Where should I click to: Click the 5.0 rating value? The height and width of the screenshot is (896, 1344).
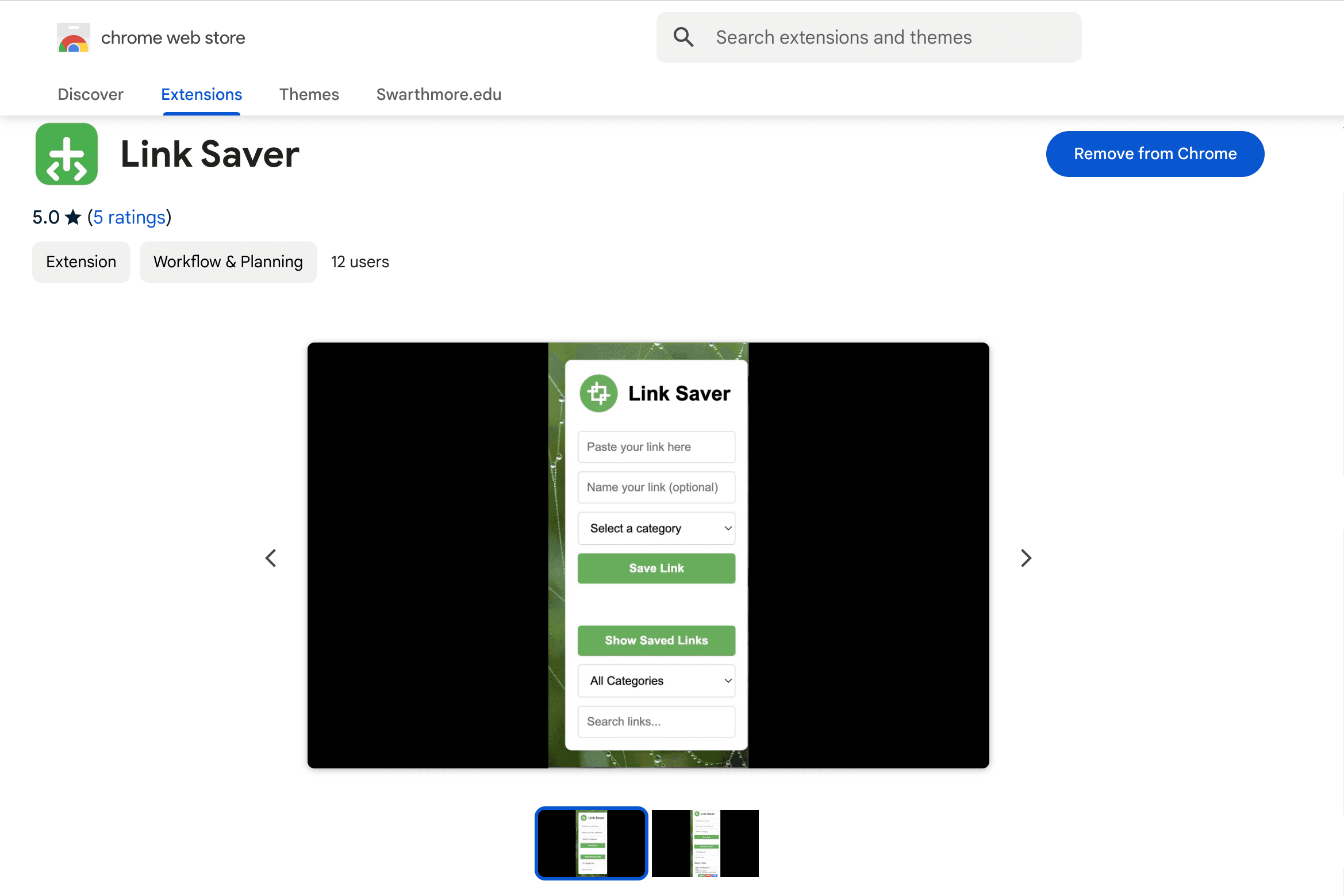click(46, 217)
